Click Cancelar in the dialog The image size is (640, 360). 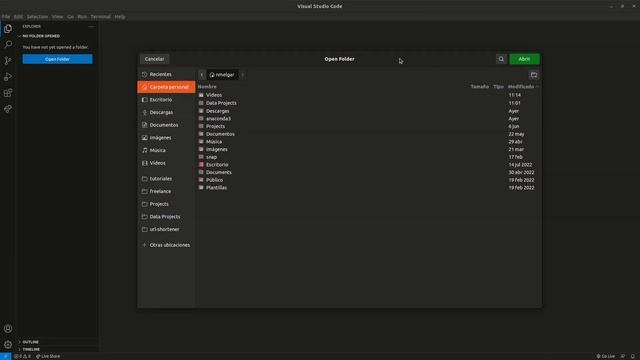[x=154, y=59]
